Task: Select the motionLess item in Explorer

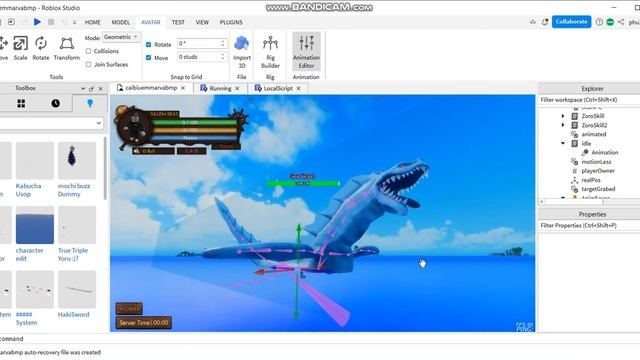Action: click(x=596, y=162)
